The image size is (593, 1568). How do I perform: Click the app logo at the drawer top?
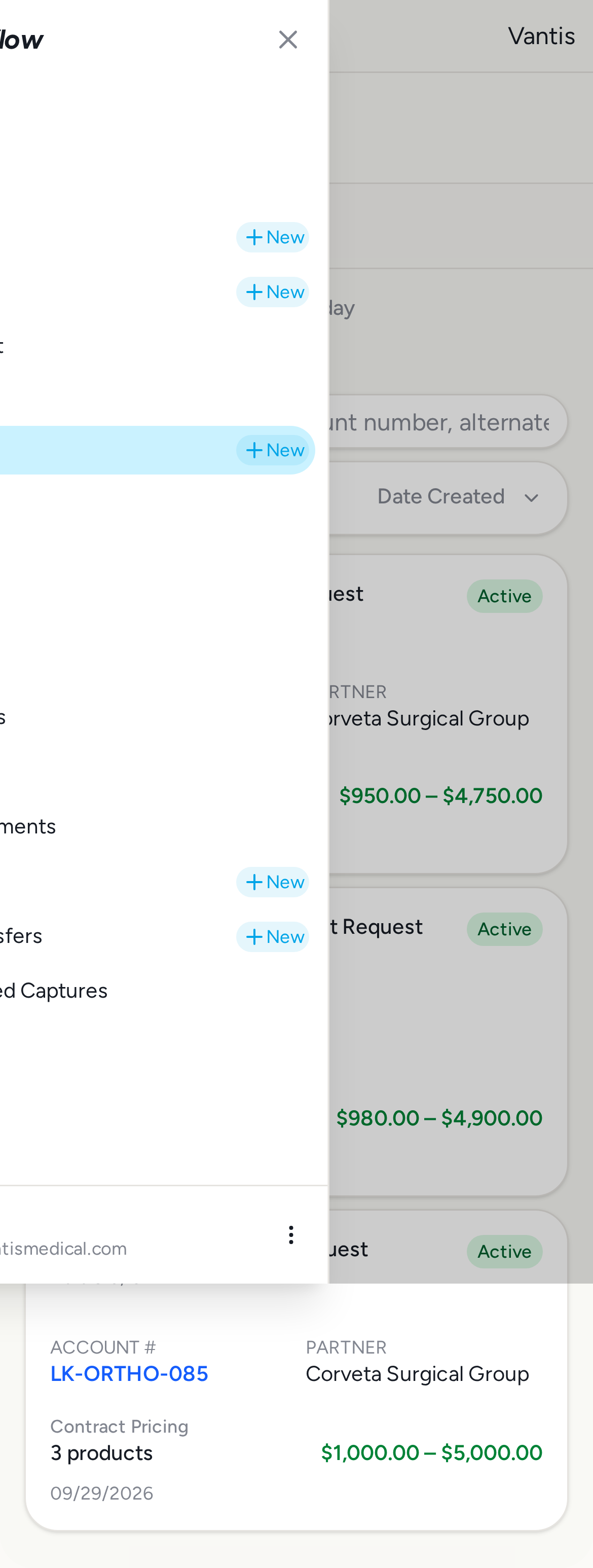coord(21,40)
